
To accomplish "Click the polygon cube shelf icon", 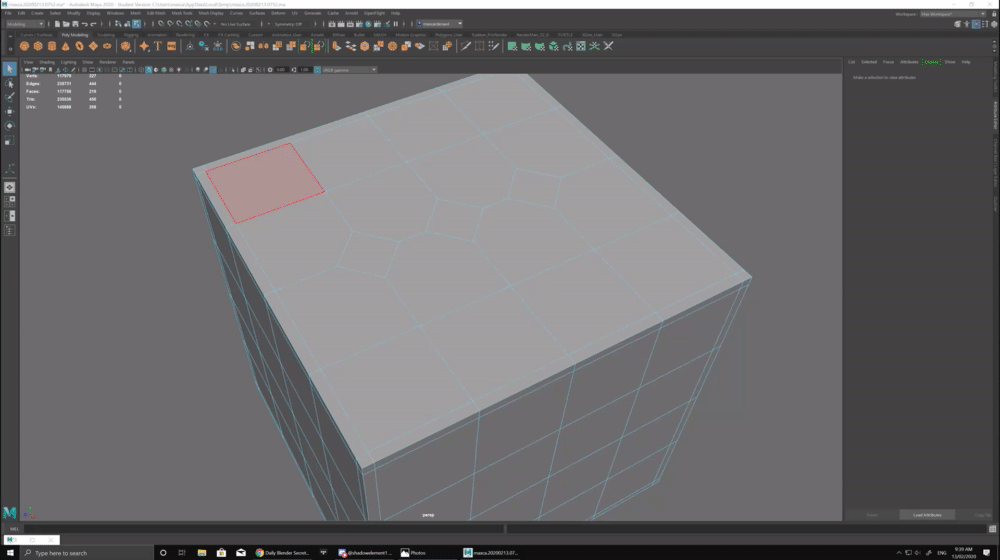I will coord(38,46).
